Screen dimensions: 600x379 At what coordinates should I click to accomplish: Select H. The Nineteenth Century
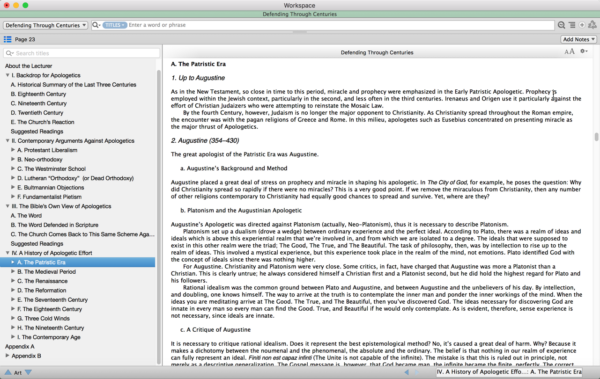click(51, 328)
